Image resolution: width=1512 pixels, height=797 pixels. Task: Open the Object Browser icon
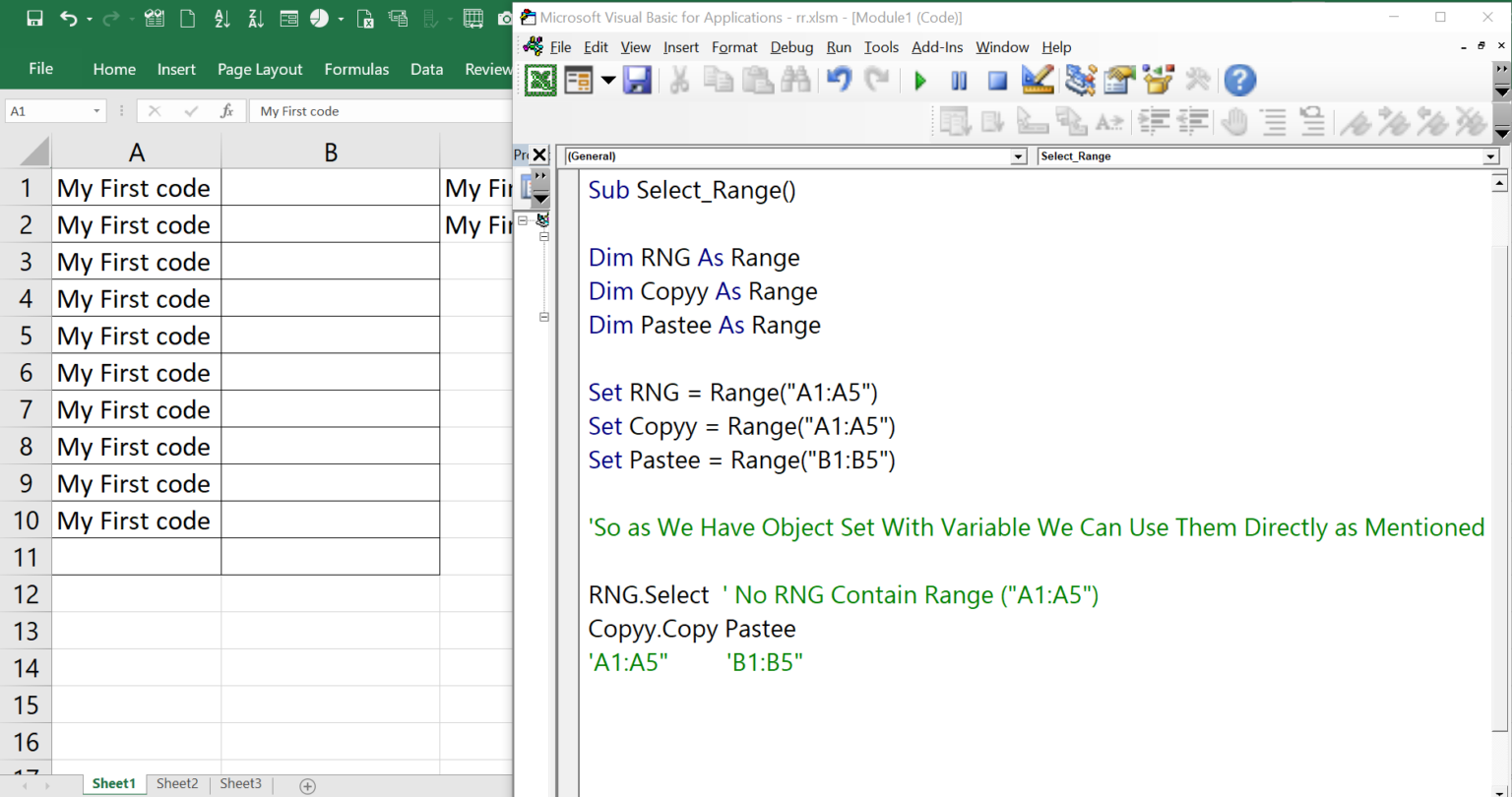coord(1158,80)
